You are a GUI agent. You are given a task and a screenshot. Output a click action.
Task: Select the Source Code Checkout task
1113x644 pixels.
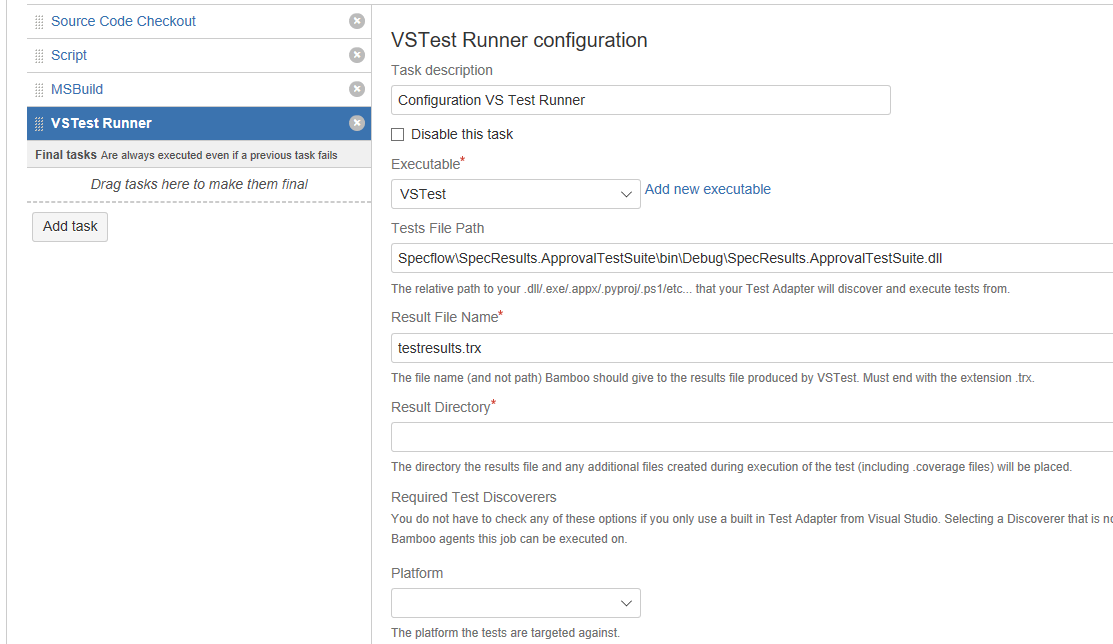point(123,20)
